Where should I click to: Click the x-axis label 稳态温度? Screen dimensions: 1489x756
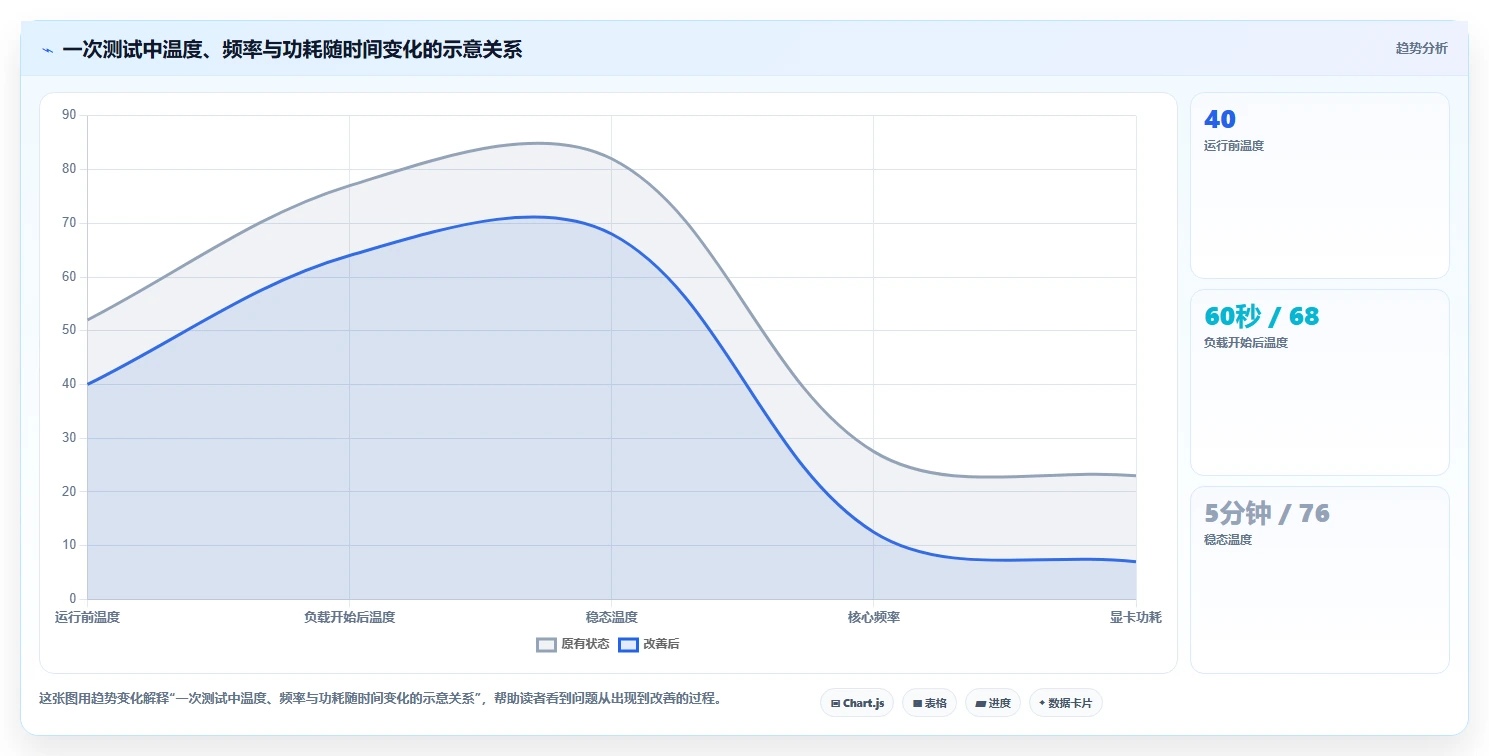click(x=611, y=618)
